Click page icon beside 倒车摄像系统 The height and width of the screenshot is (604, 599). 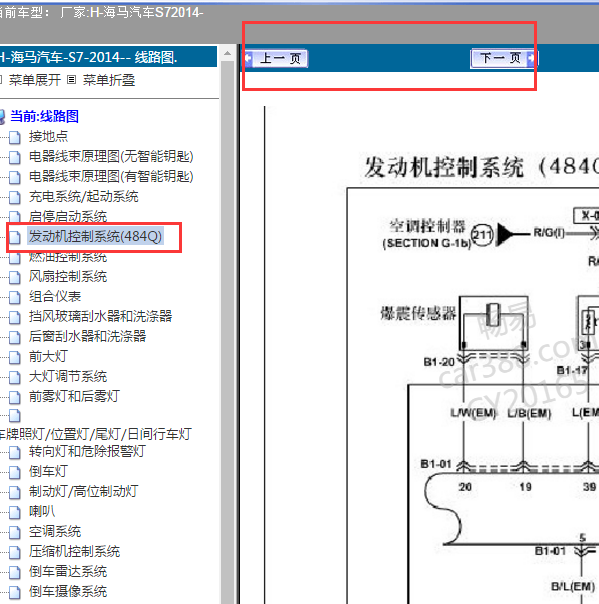(x=15, y=592)
